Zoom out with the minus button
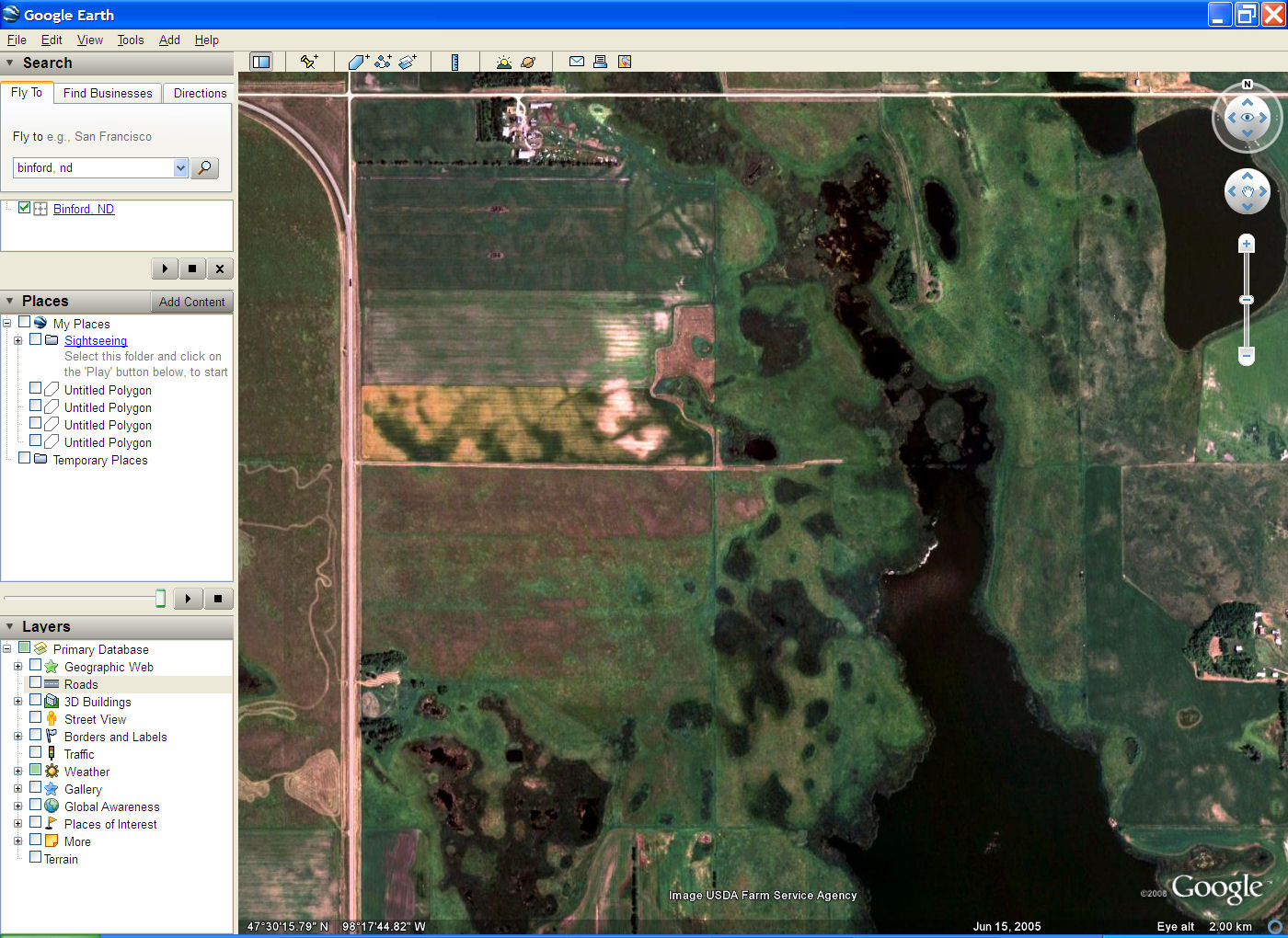This screenshot has height=938, width=1288. click(1247, 355)
